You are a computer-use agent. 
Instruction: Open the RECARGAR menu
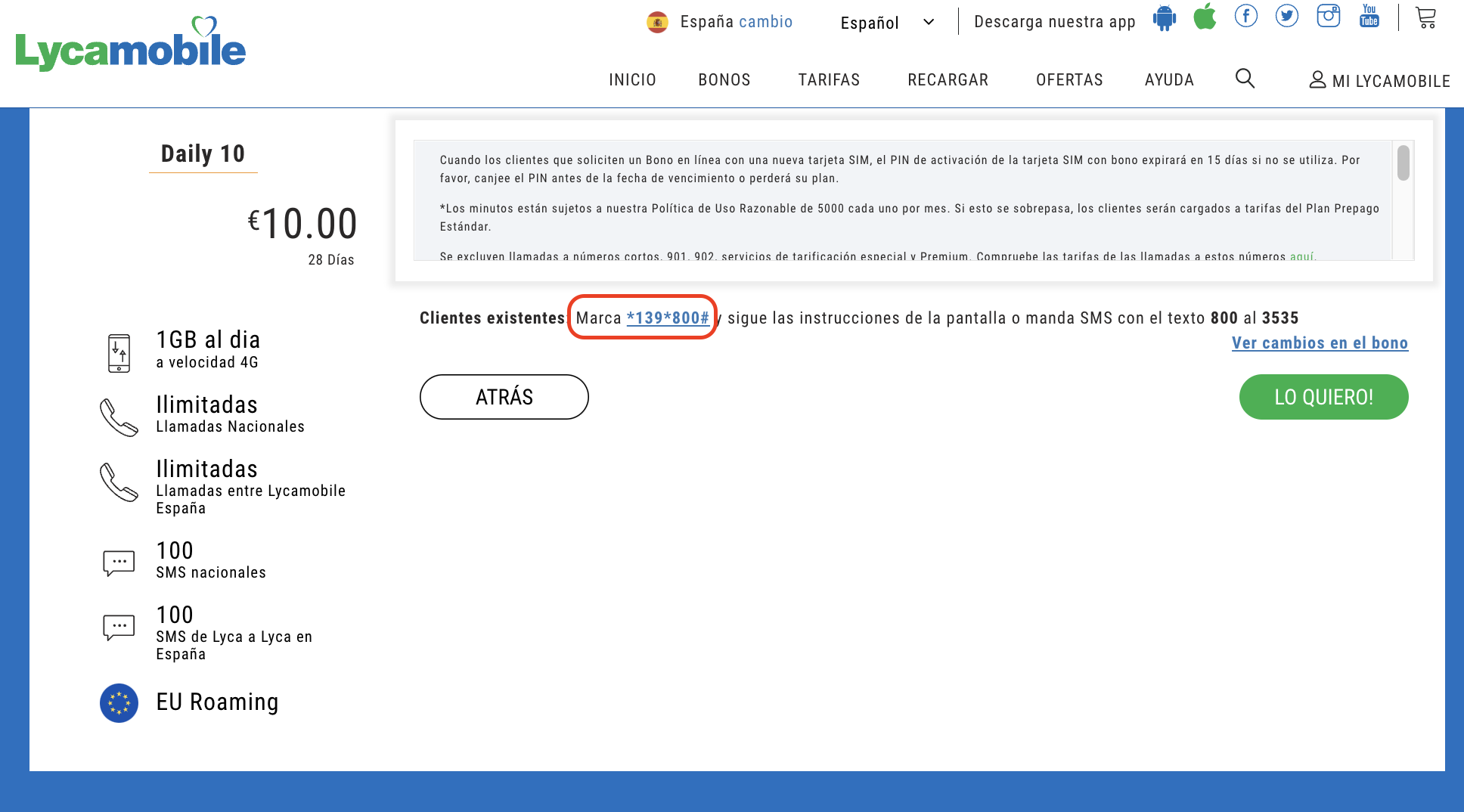coord(948,79)
